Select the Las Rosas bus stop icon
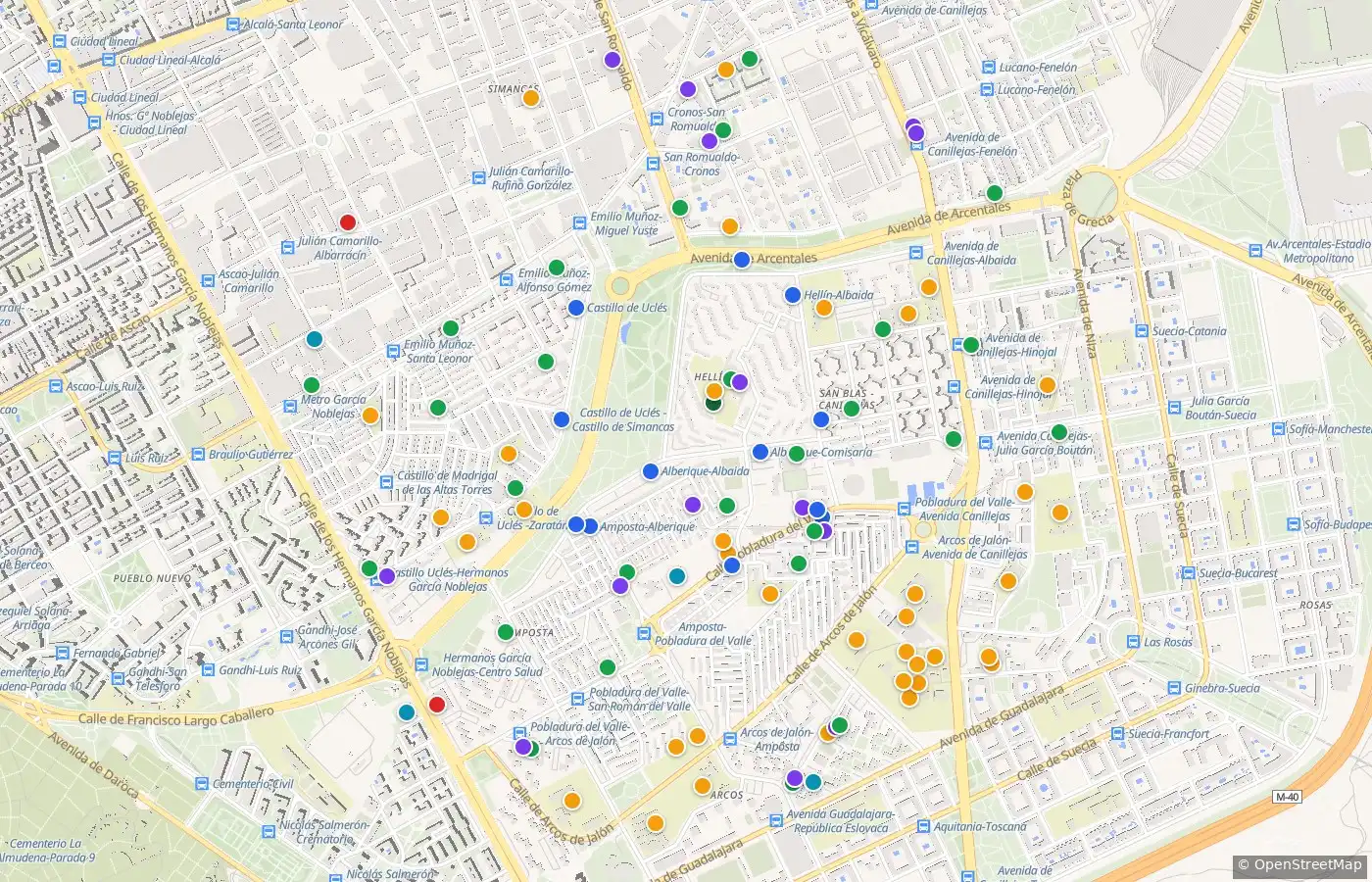 (1133, 642)
